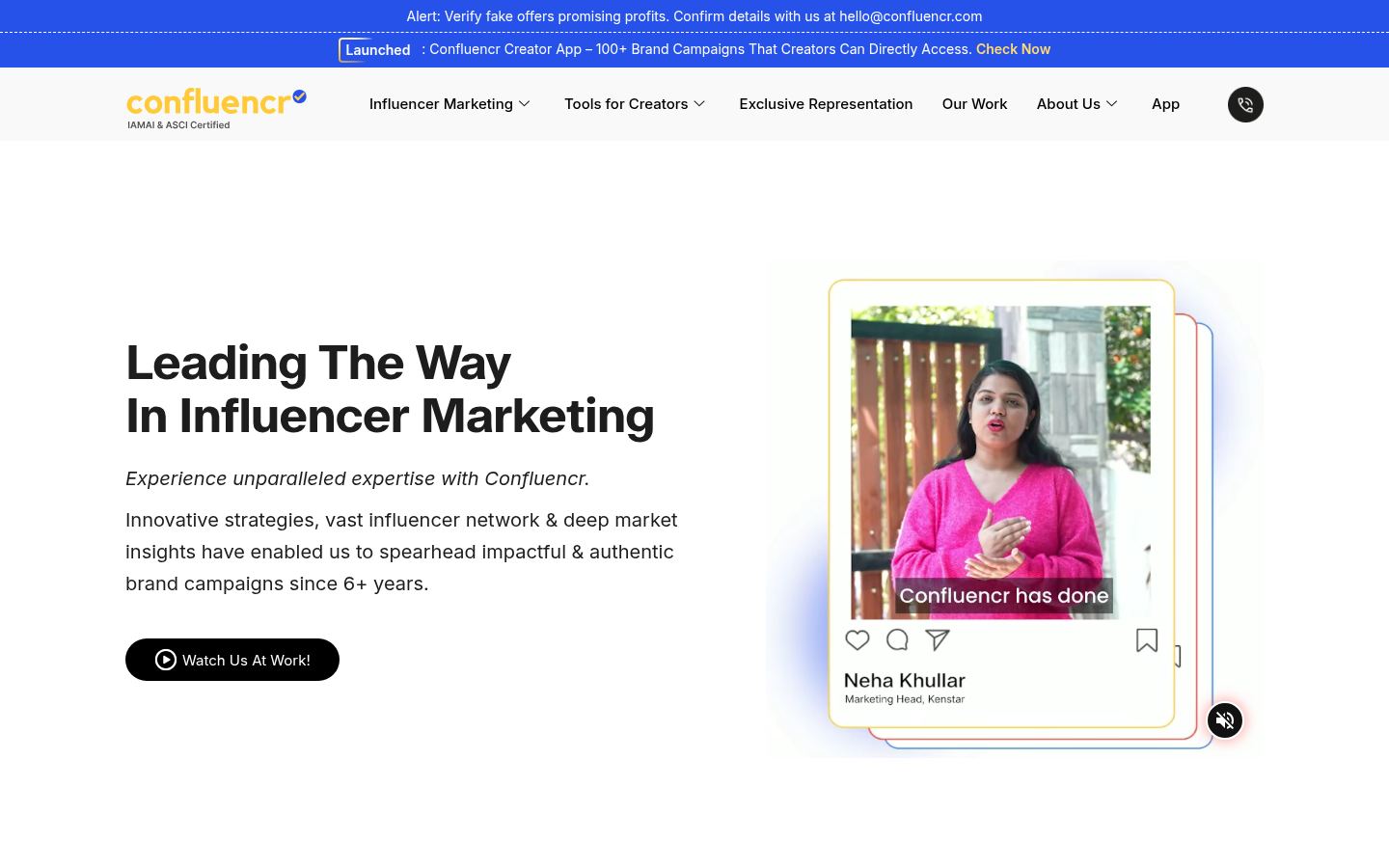Click the Launched badge in banner

(377, 50)
